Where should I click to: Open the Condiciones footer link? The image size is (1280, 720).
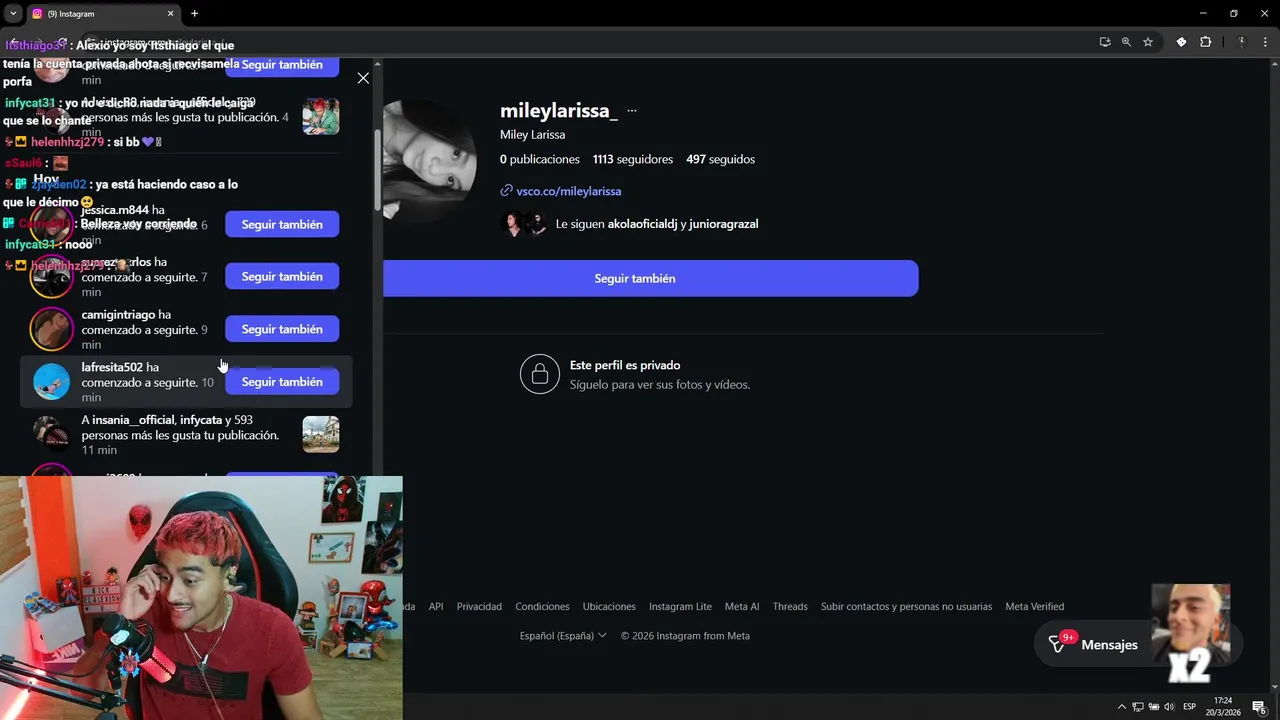click(542, 606)
